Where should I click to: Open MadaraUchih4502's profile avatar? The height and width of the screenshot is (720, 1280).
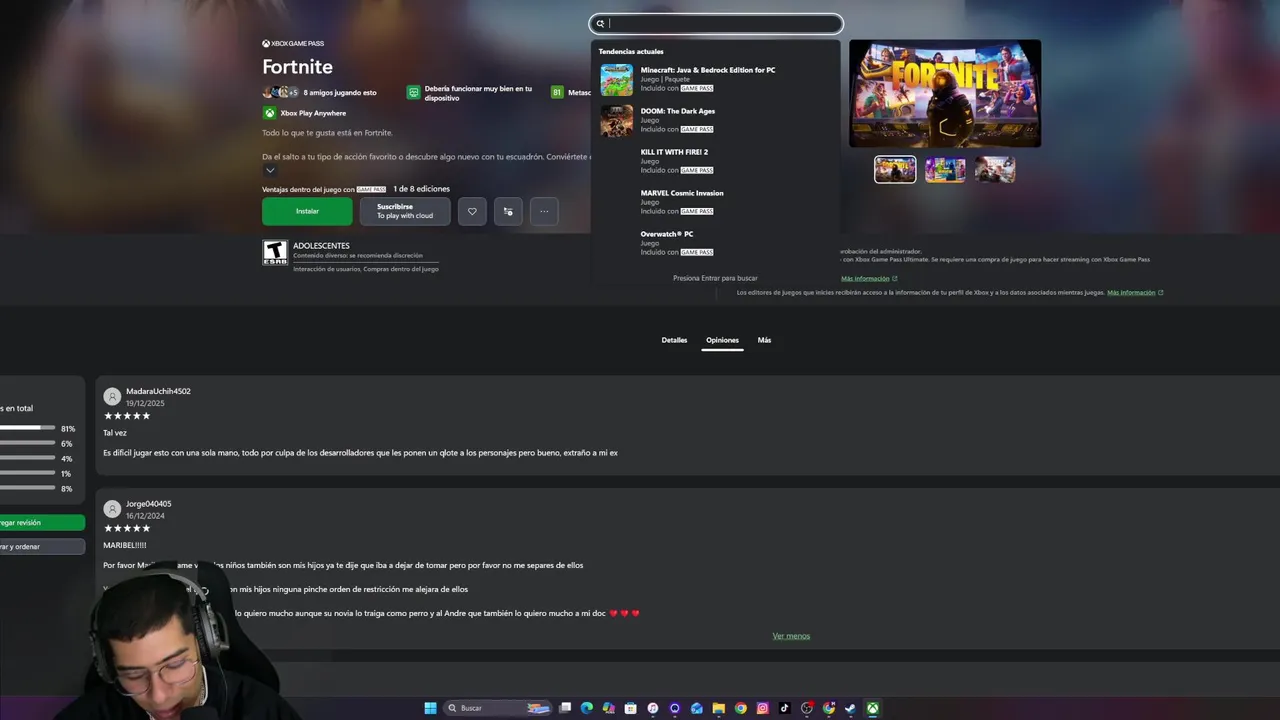[112, 397]
